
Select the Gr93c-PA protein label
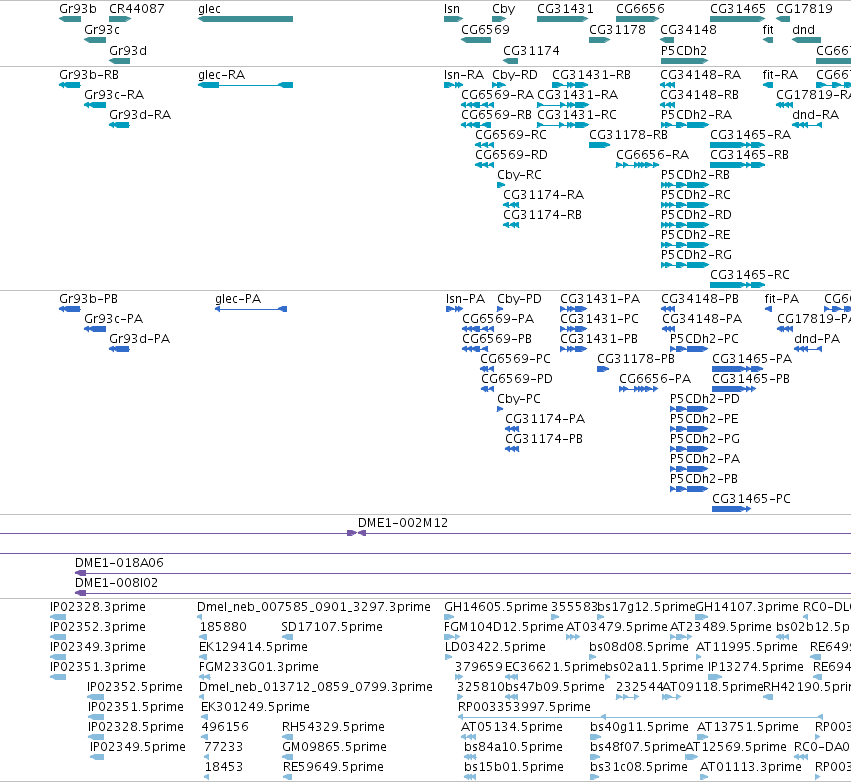[113, 319]
